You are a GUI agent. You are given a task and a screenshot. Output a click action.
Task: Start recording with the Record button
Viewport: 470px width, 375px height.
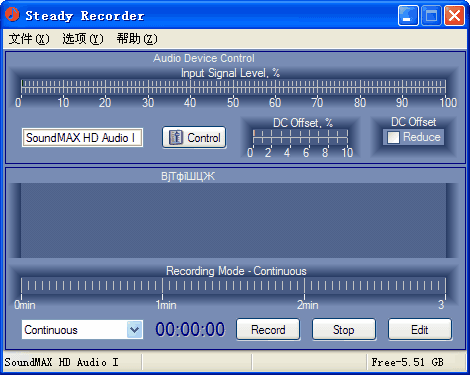268,330
